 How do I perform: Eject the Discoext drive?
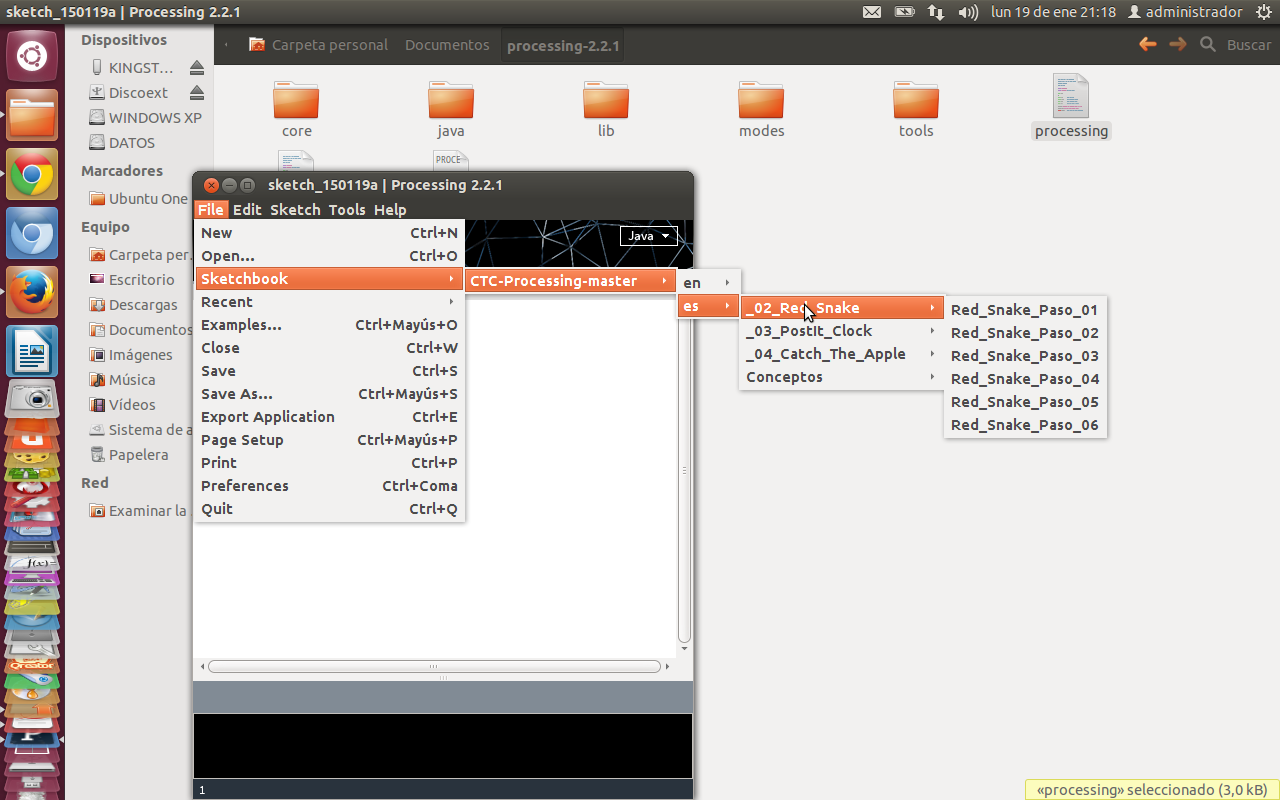coord(196,93)
